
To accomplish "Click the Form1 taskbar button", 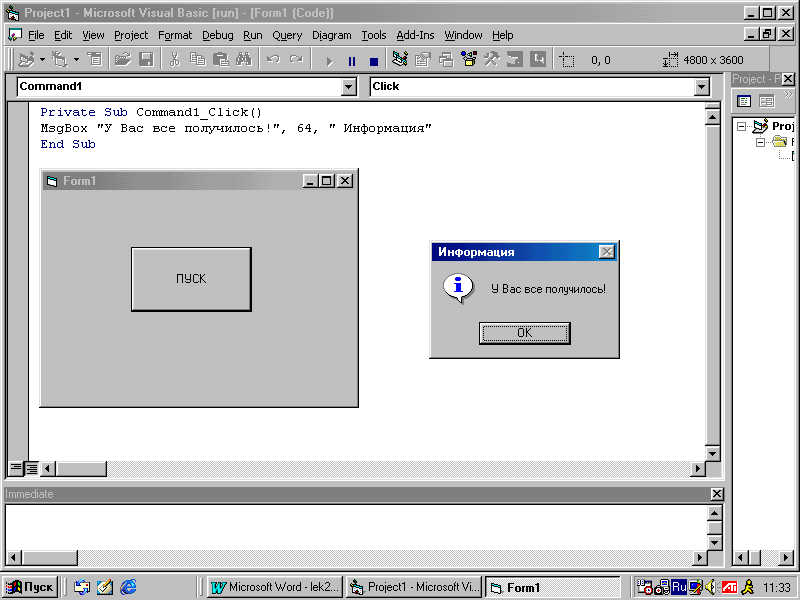I will click(552, 587).
